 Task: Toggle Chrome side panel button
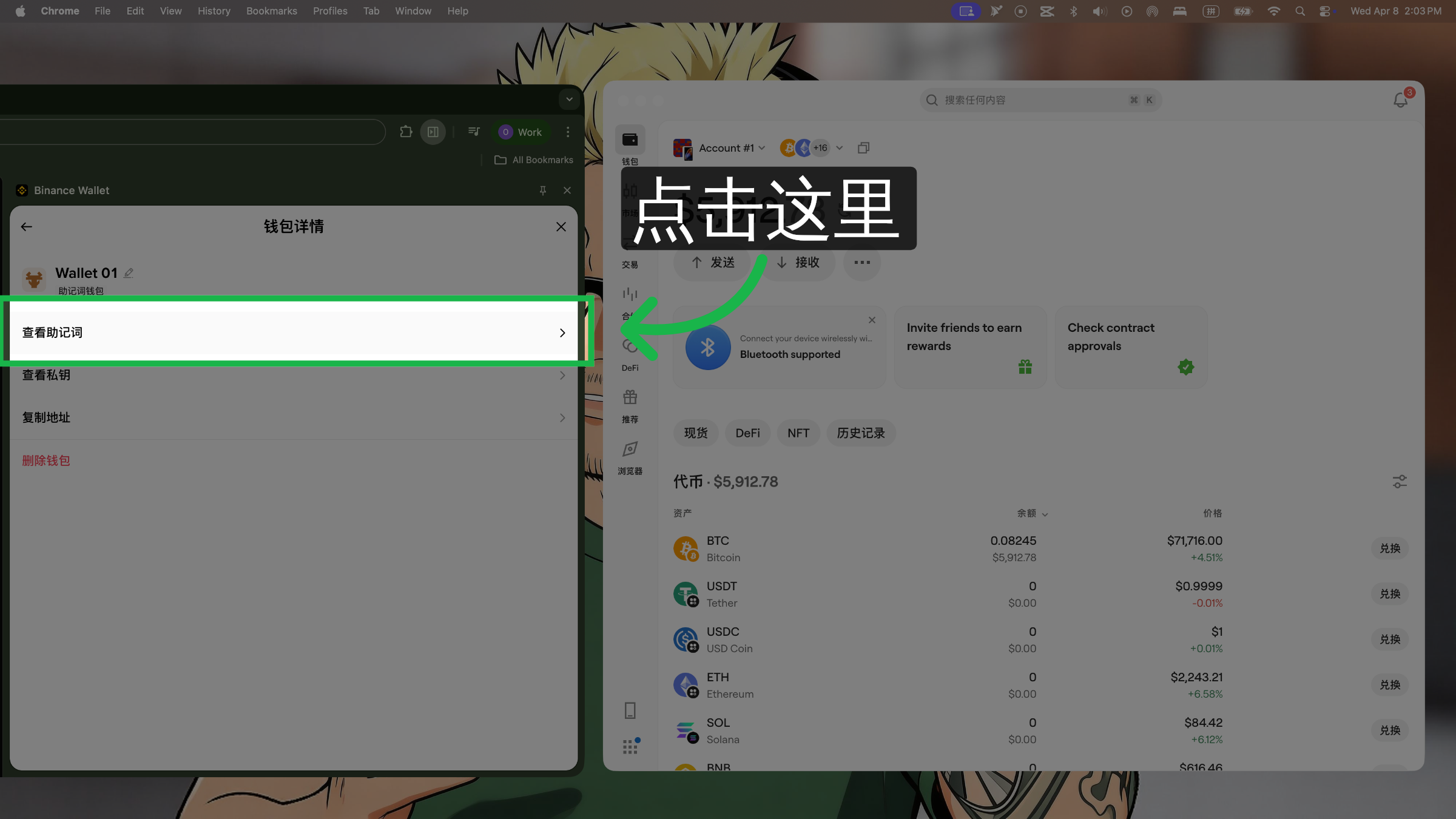click(x=433, y=132)
